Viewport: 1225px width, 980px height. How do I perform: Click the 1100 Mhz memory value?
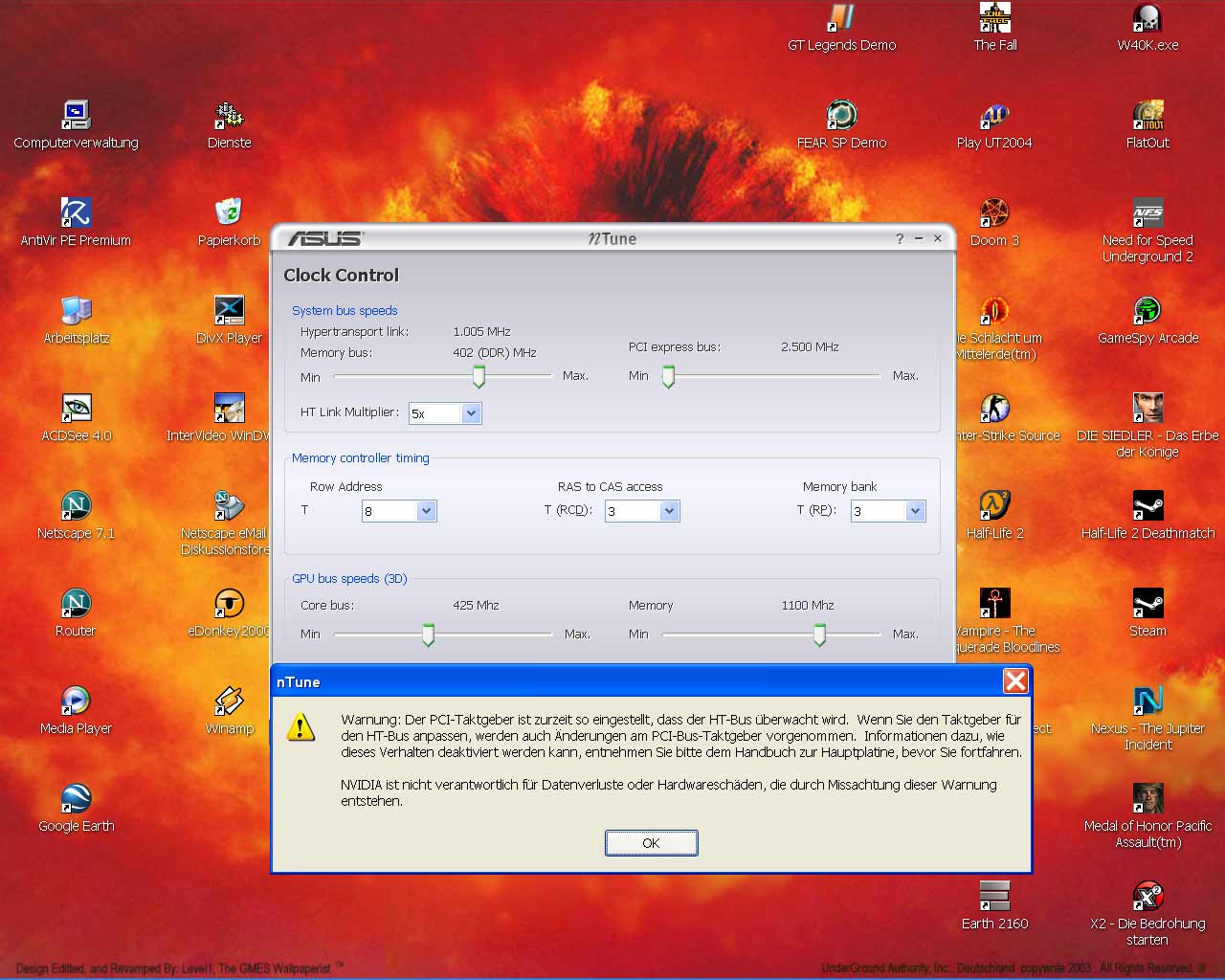tap(808, 605)
